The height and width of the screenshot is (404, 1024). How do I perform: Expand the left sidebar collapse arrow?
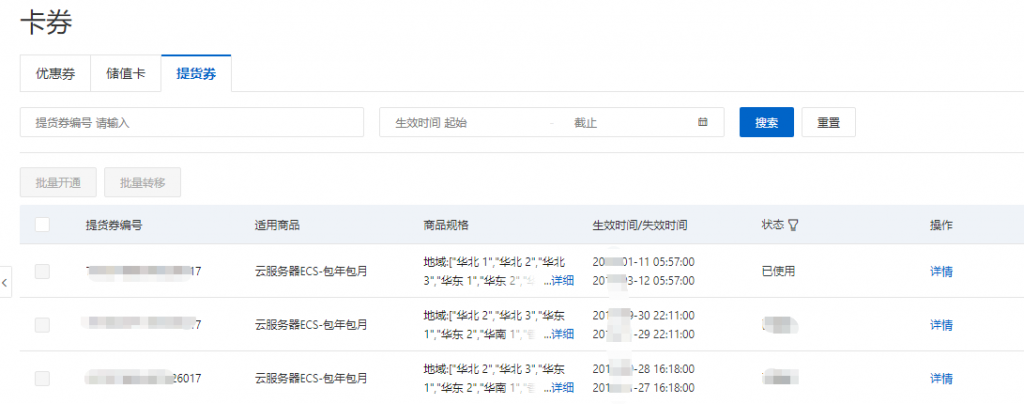tap(5, 284)
